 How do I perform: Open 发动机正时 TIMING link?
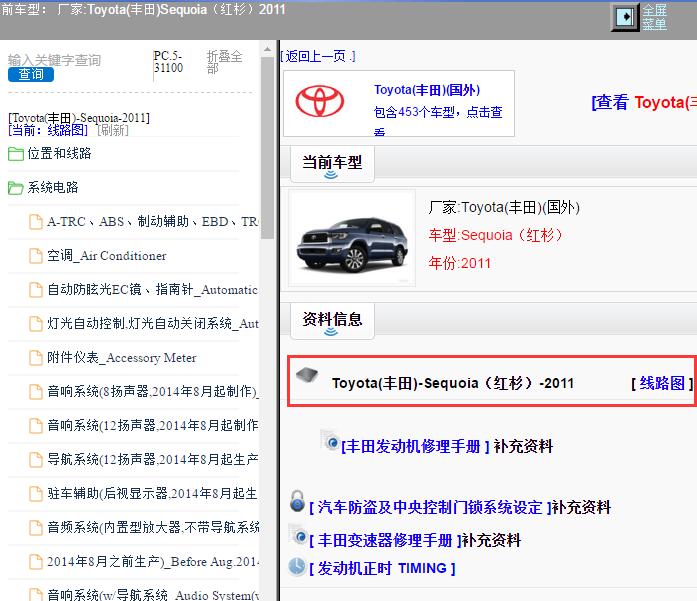382,568
